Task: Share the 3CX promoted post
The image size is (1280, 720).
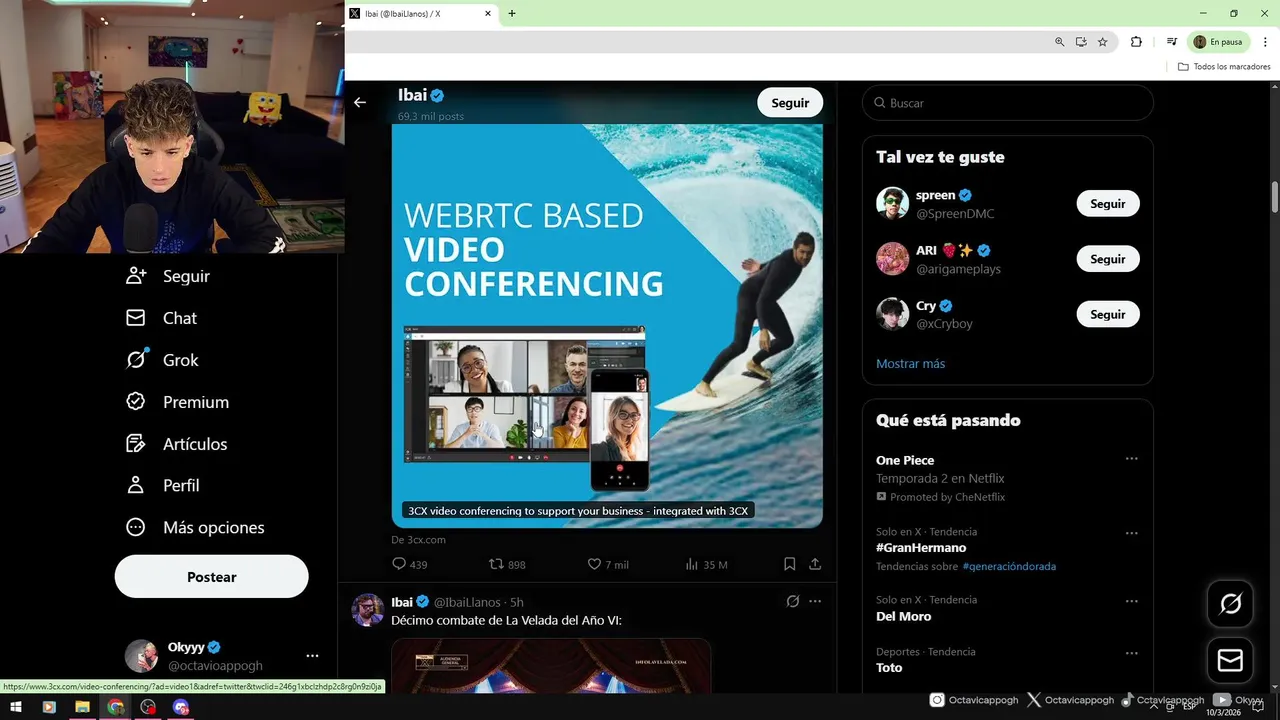Action: click(815, 564)
